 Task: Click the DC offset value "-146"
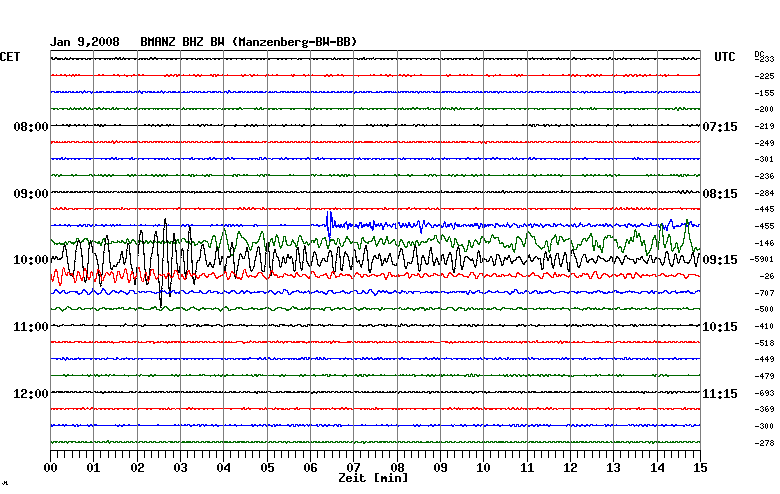click(x=765, y=243)
